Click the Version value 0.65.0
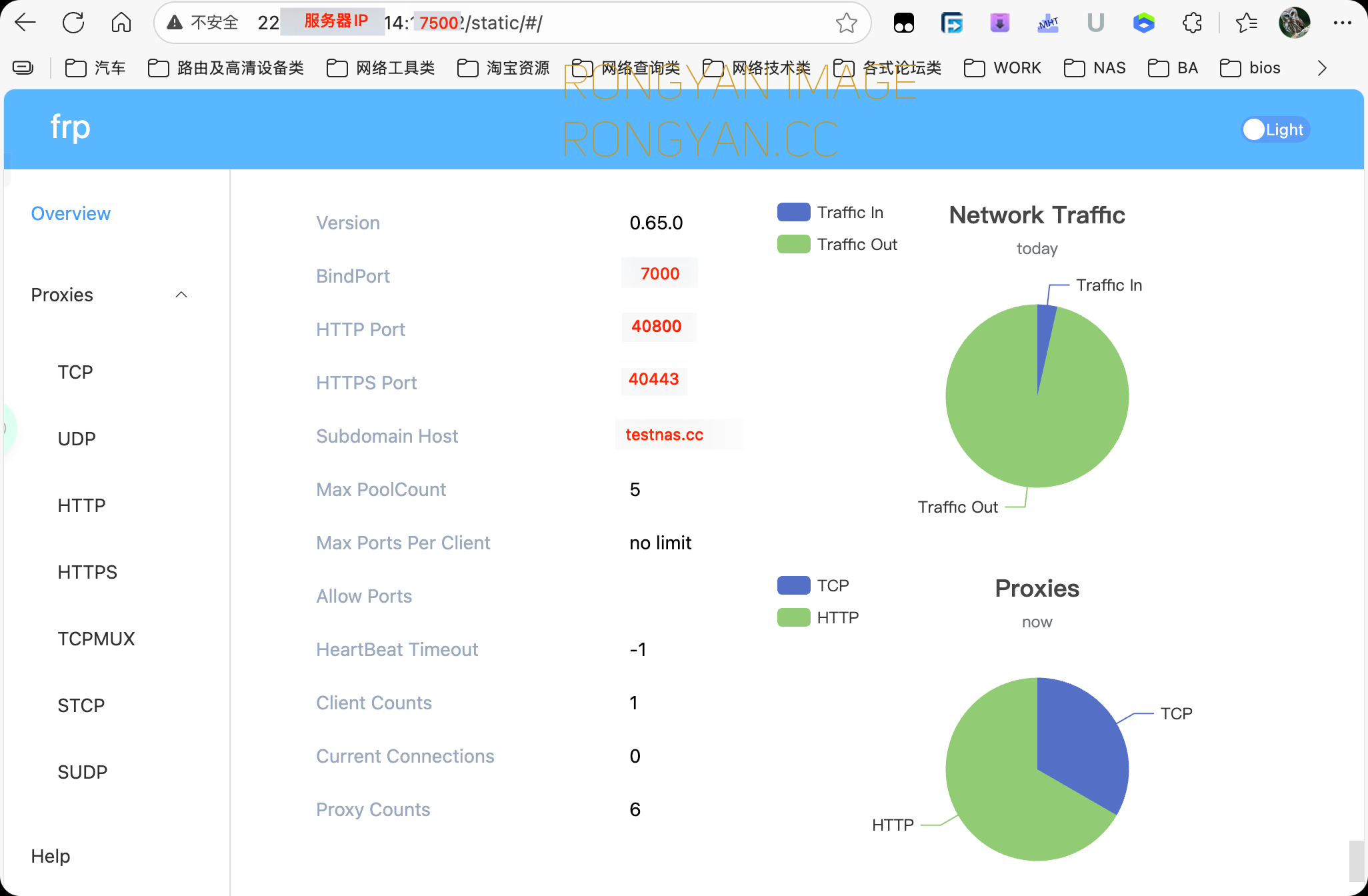 [656, 223]
